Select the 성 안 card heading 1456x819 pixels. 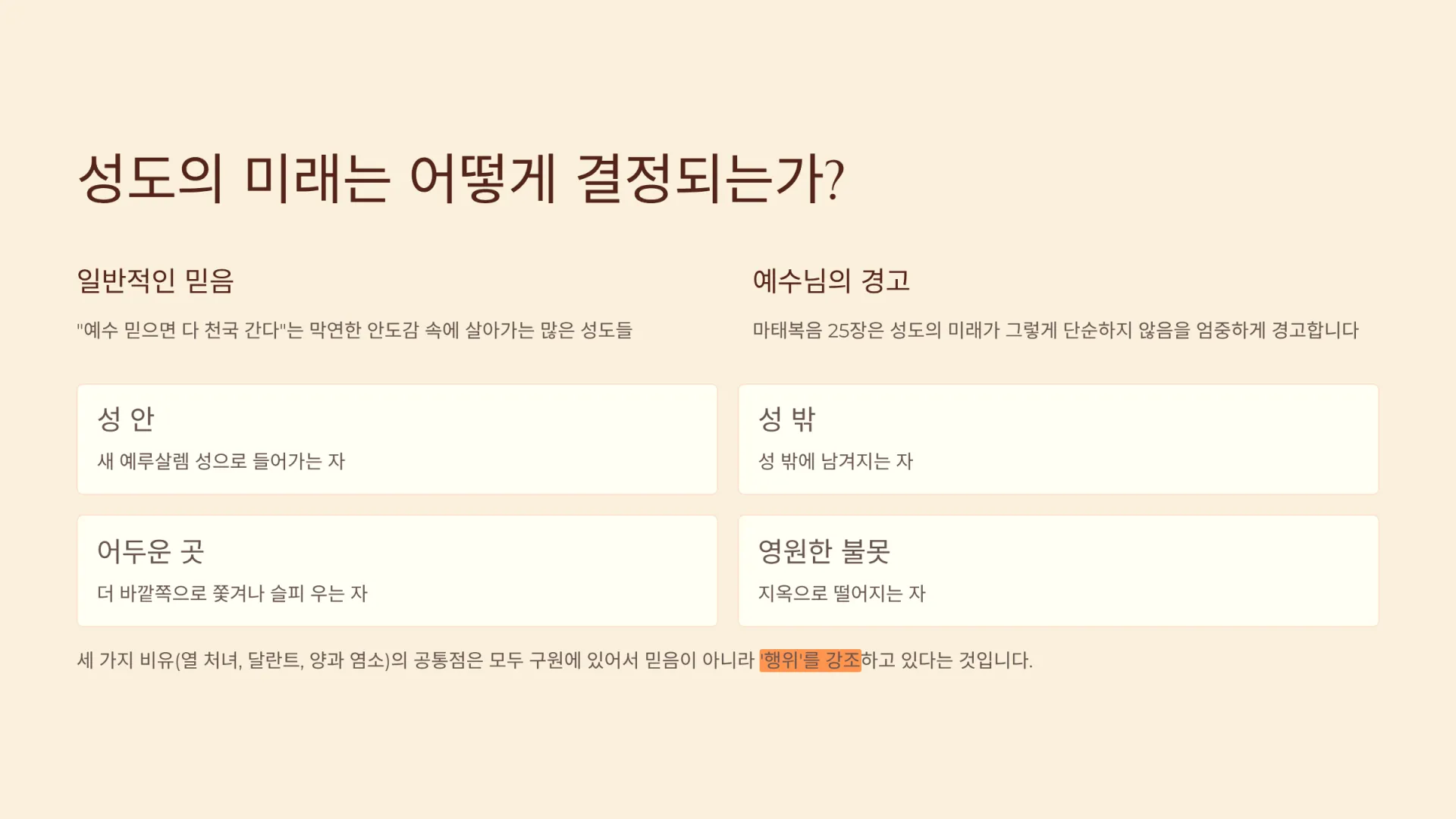[x=126, y=419]
